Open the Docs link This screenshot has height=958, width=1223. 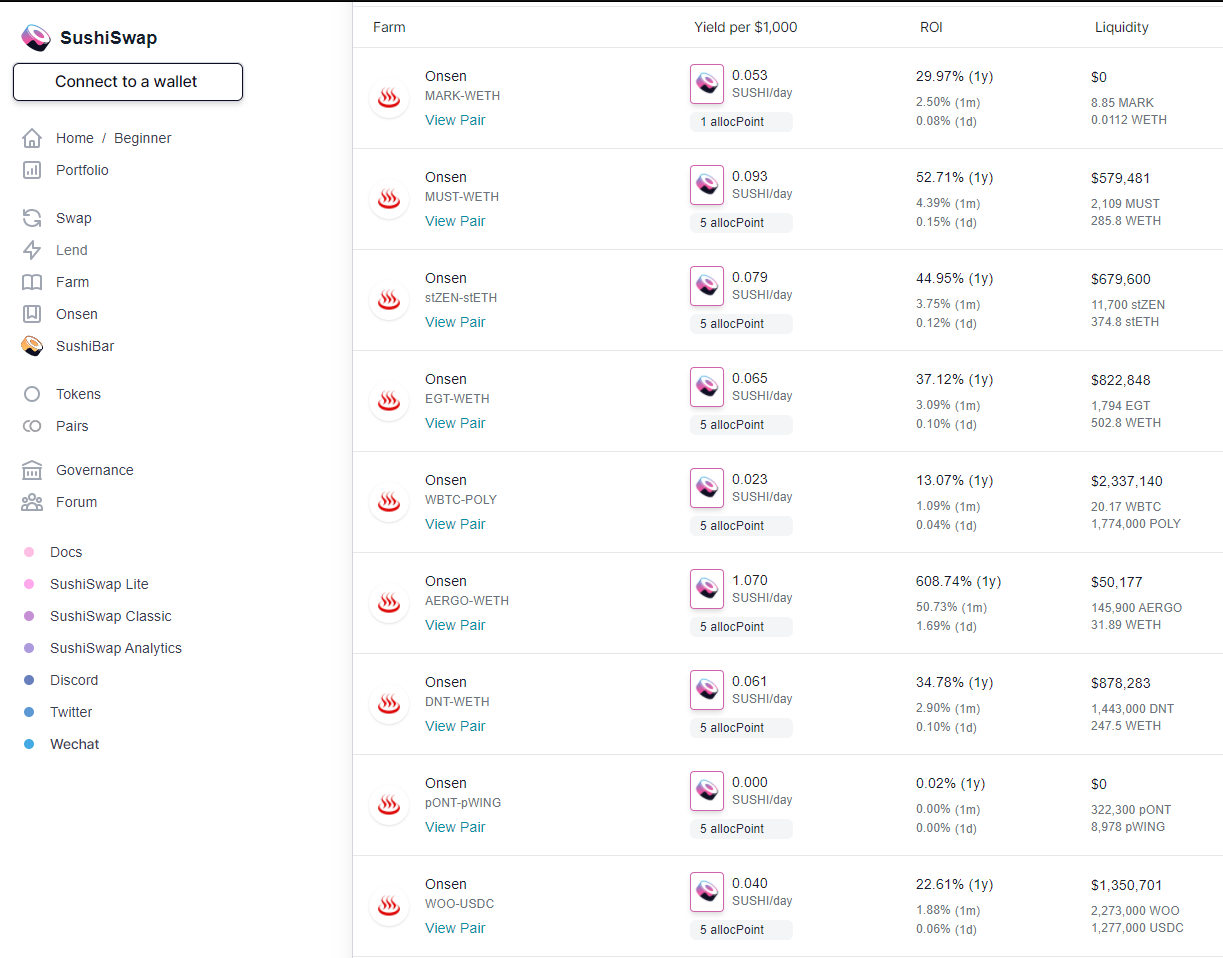click(x=66, y=552)
